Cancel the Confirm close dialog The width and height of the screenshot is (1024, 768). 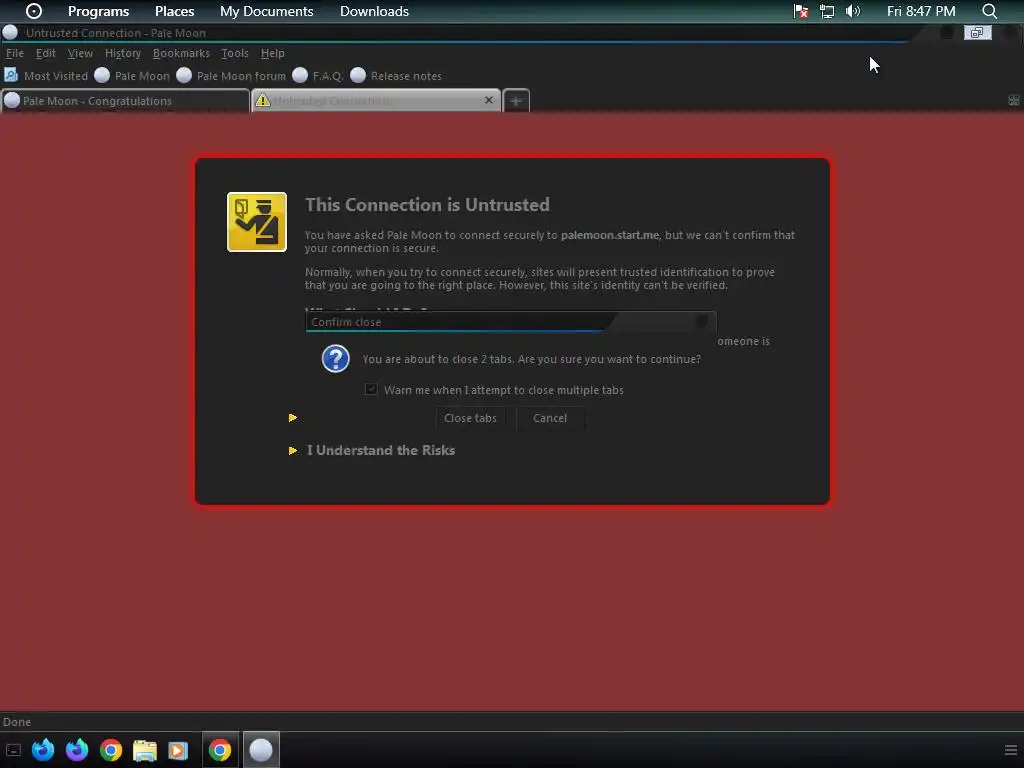[550, 418]
